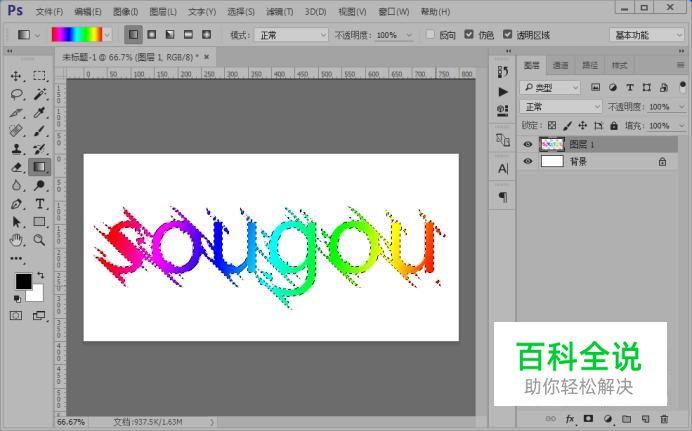
Task: Create a new layer group
Action: point(627,419)
